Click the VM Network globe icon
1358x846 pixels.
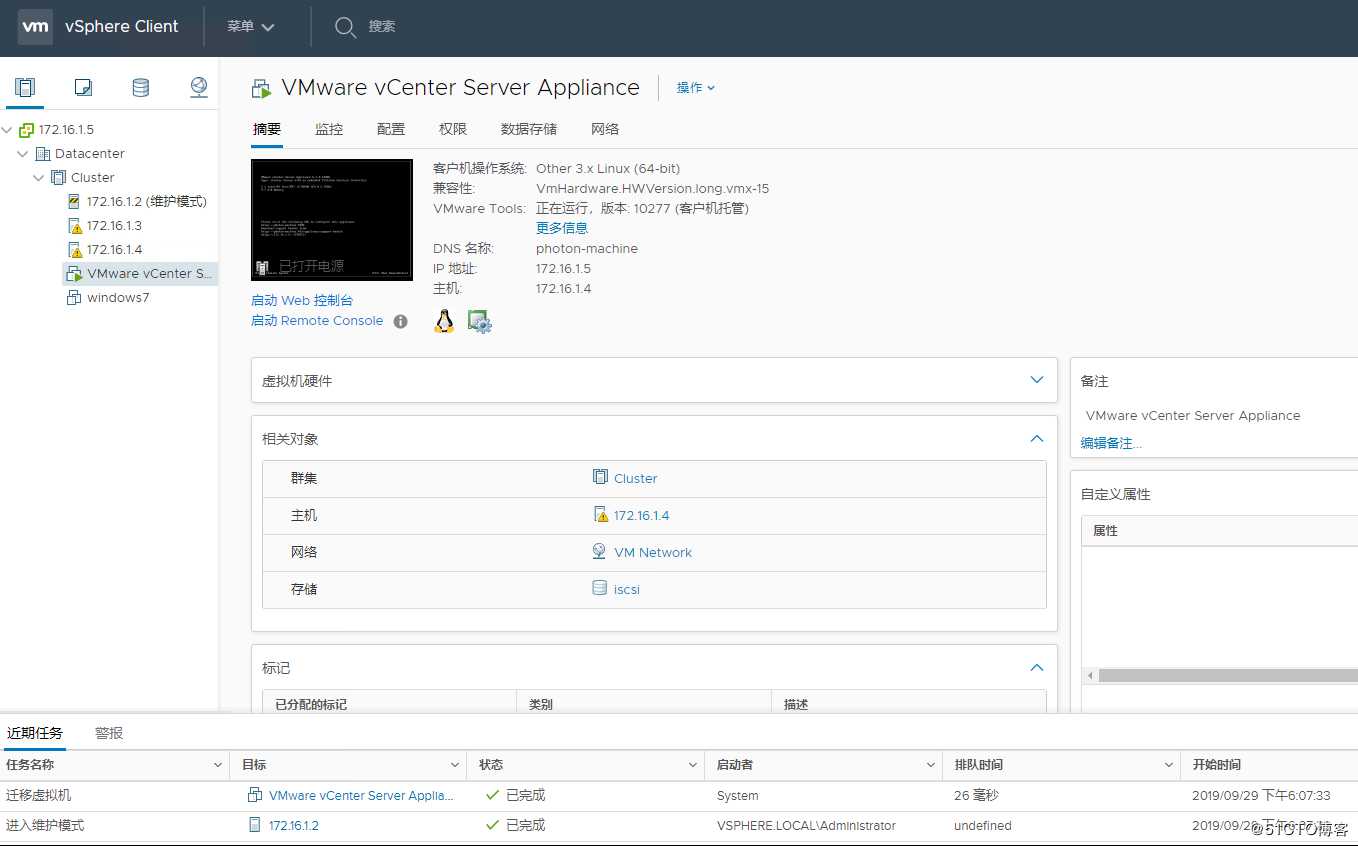(x=600, y=552)
